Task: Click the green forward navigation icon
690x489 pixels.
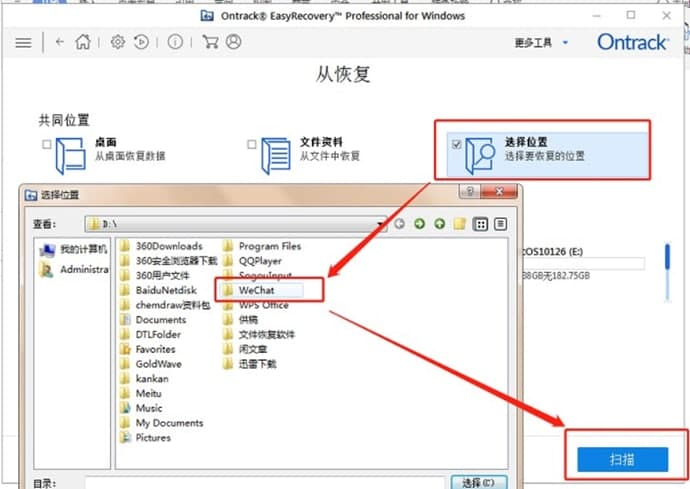Action: [420, 224]
